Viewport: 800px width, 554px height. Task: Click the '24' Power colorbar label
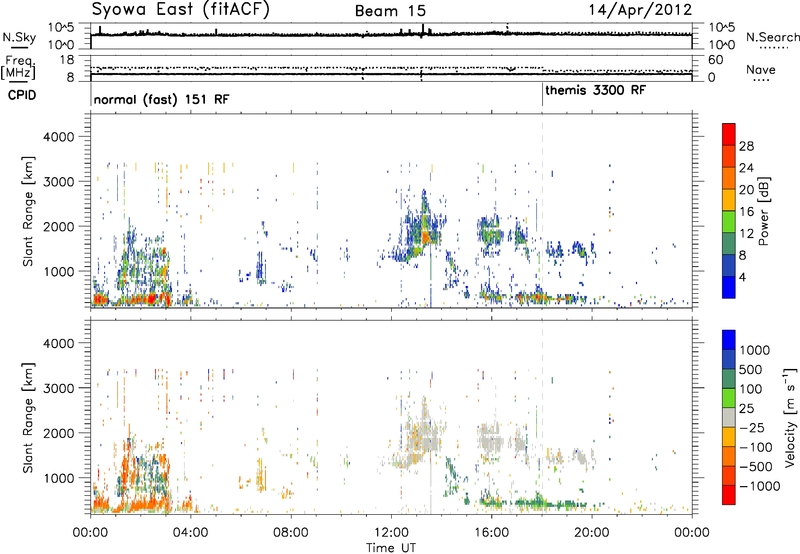(x=746, y=168)
